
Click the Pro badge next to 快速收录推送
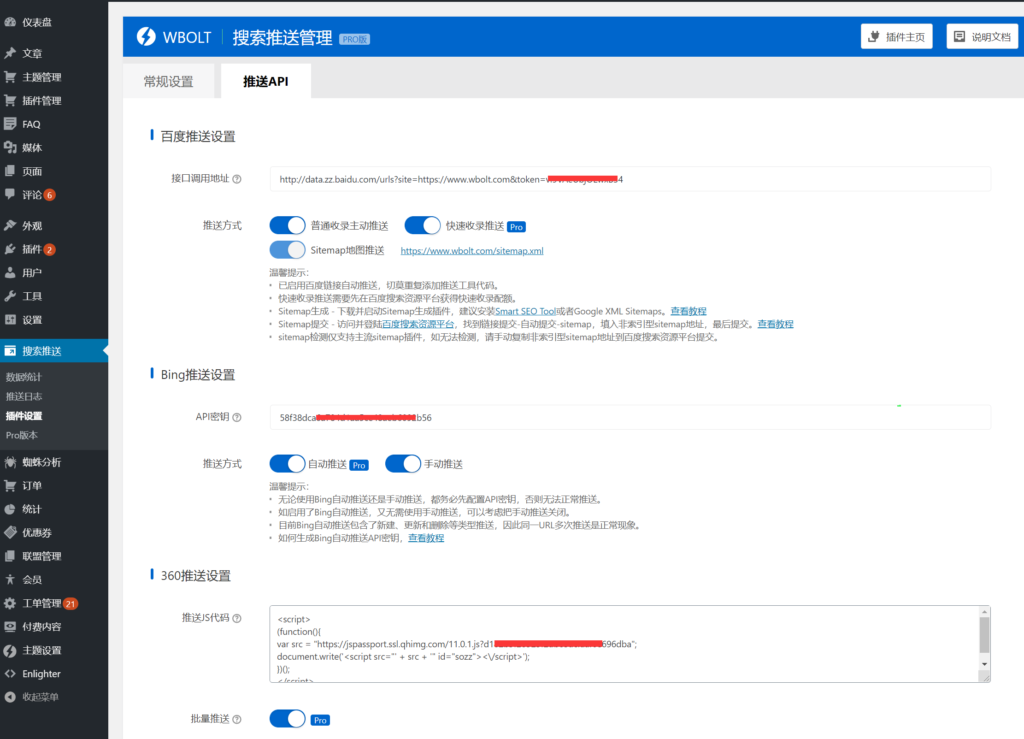tap(517, 227)
